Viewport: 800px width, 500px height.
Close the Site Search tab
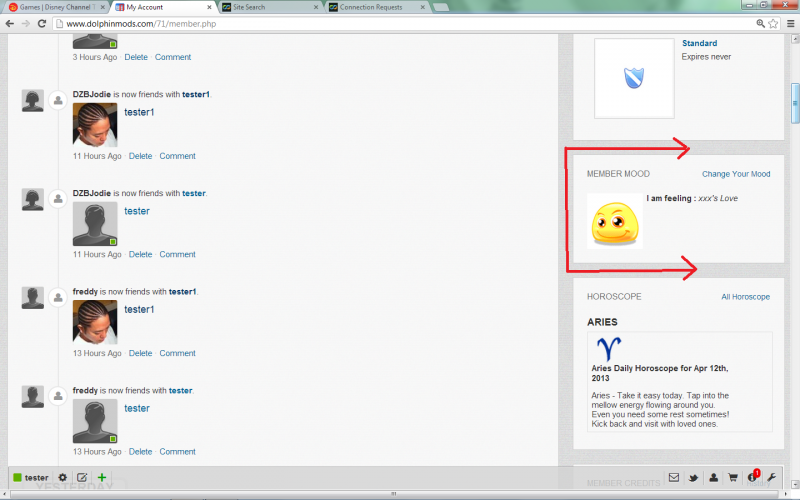point(316,7)
